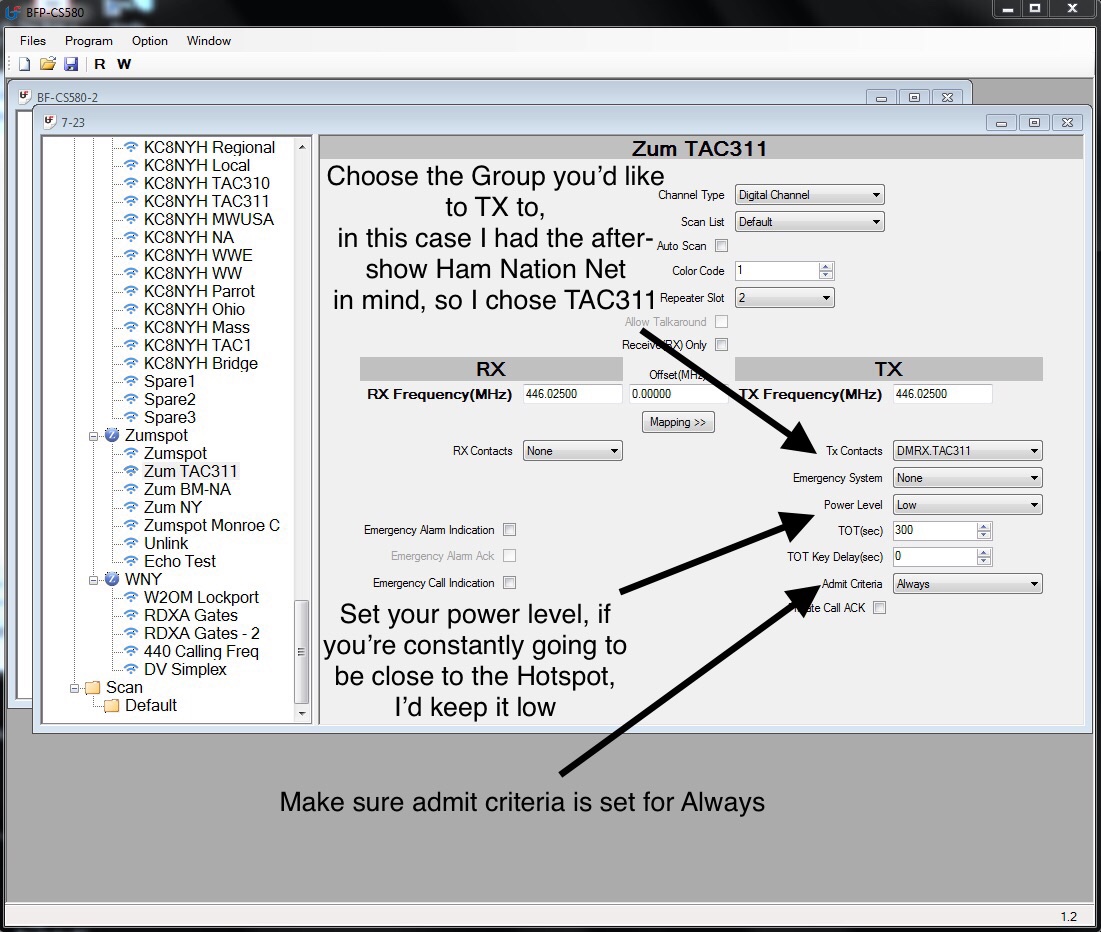The height and width of the screenshot is (932, 1101).
Task: Open the Channel Type dropdown
Action: pyautogui.click(x=809, y=195)
